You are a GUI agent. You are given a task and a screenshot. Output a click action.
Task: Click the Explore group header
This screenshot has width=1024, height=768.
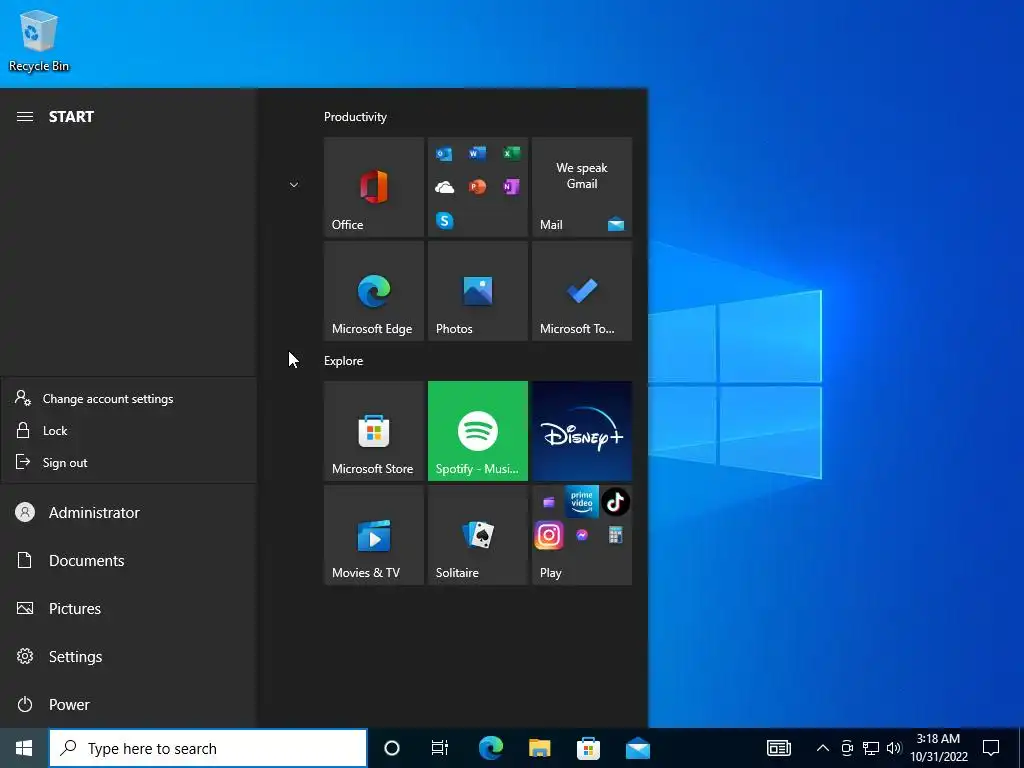[x=344, y=360]
